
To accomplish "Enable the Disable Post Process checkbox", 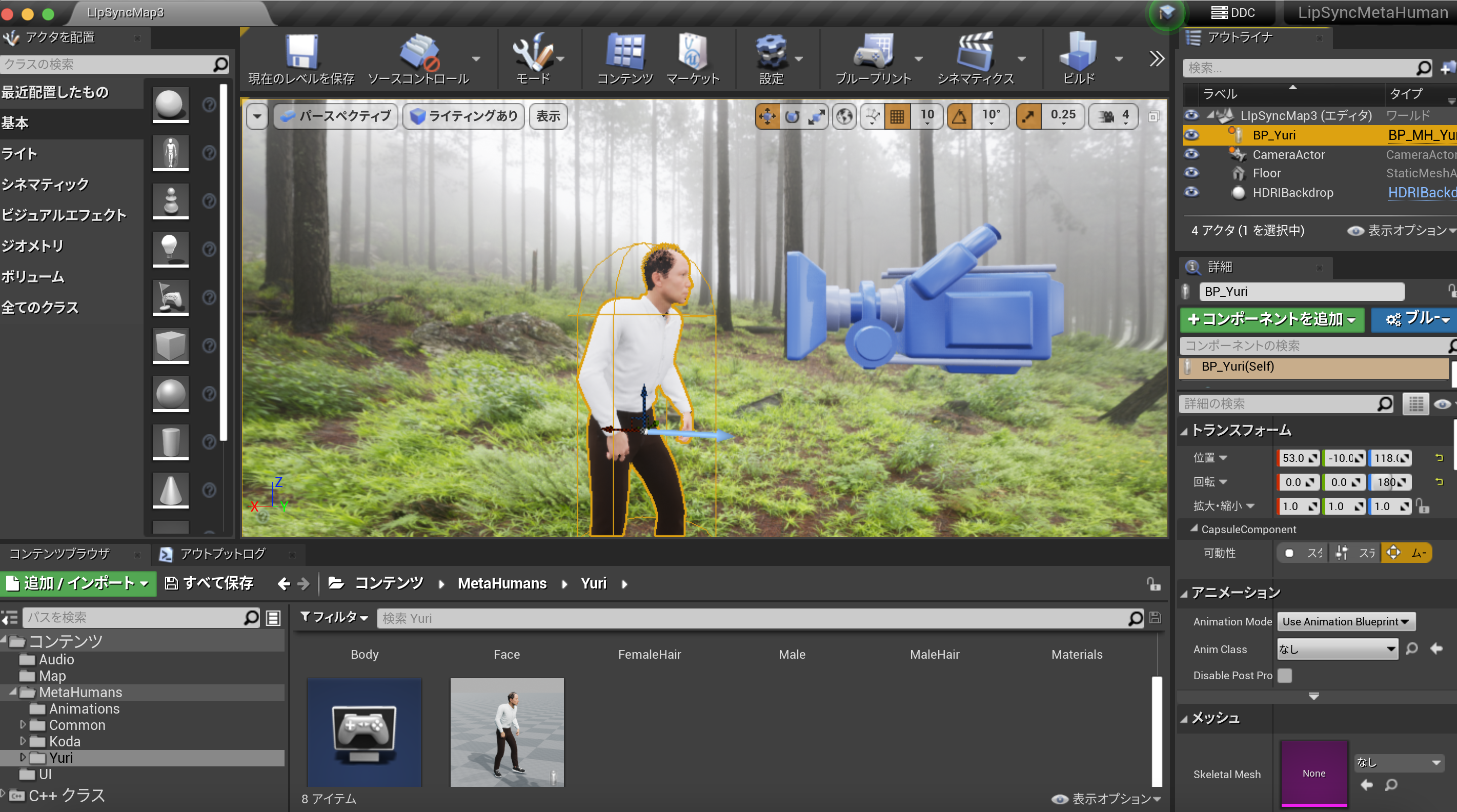I will pyautogui.click(x=1285, y=675).
